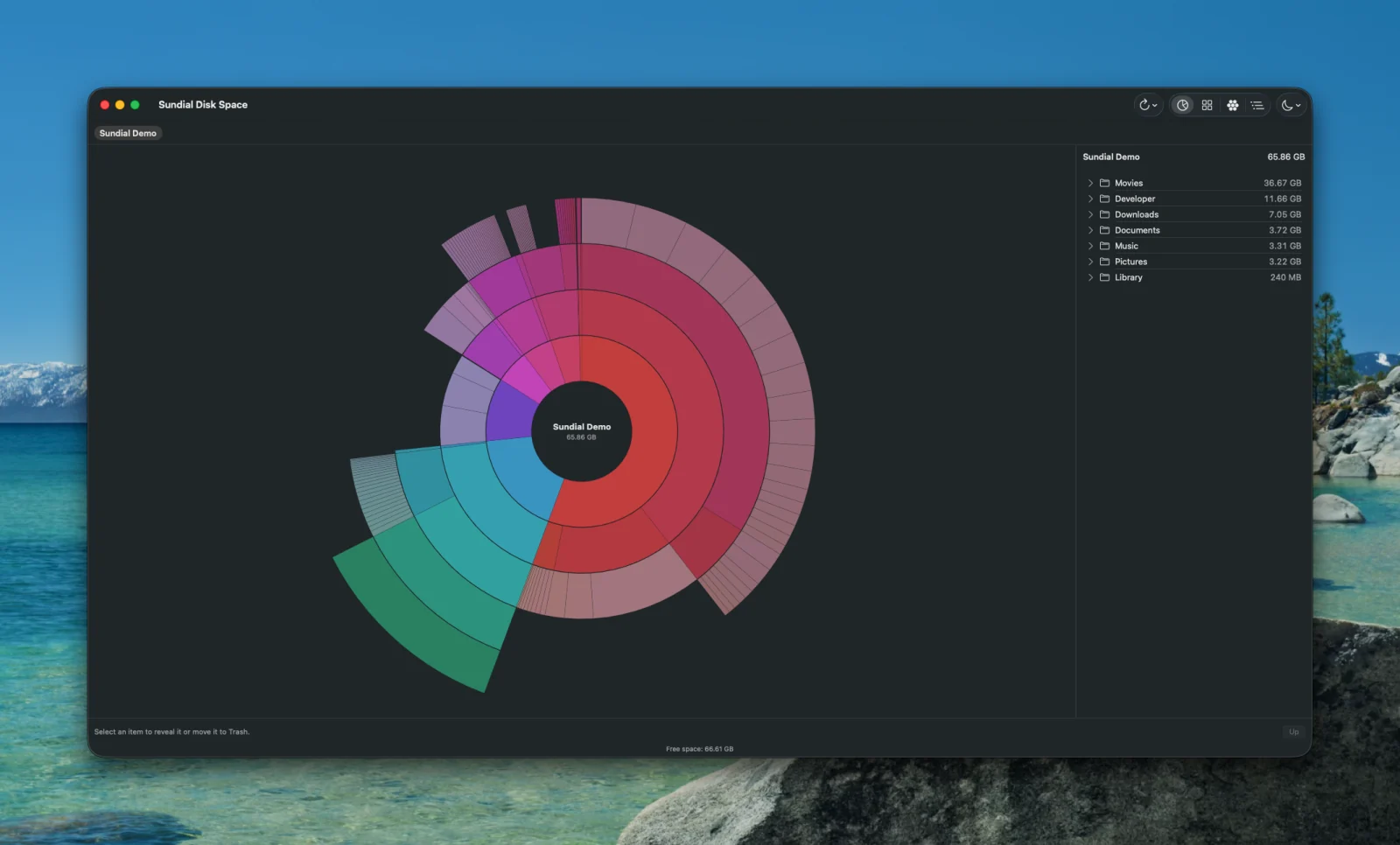The width and height of the screenshot is (1400, 845).
Task: Click the 240 MB size value
Action: (1285, 277)
